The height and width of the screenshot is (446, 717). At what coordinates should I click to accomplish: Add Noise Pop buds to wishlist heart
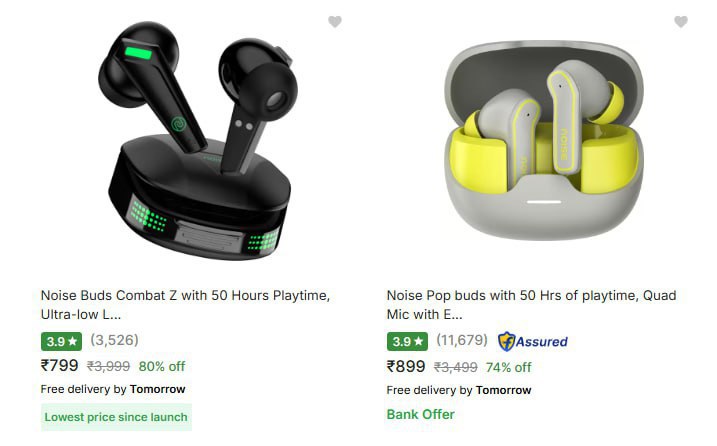pyautogui.click(x=681, y=21)
